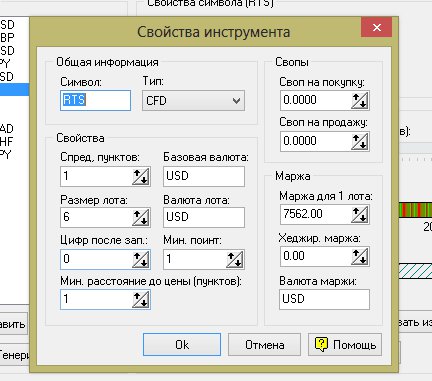This screenshot has height=381, width=432.
Task: Confirm the dialog with the Ok button
Action: pyautogui.click(x=182, y=345)
